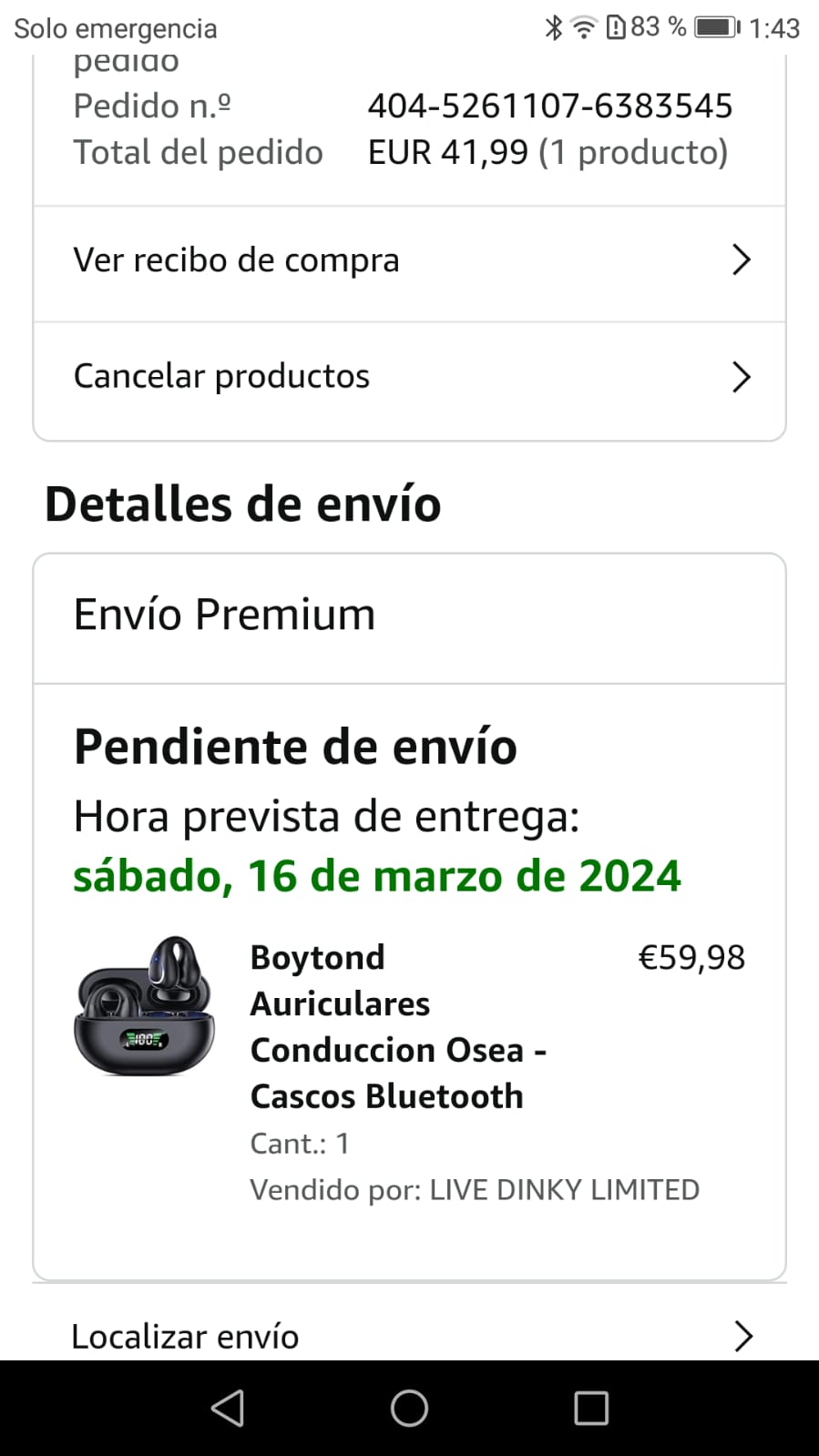
Task: Tap seller name LIVE DINKY LIMITED
Action: click(x=564, y=1189)
